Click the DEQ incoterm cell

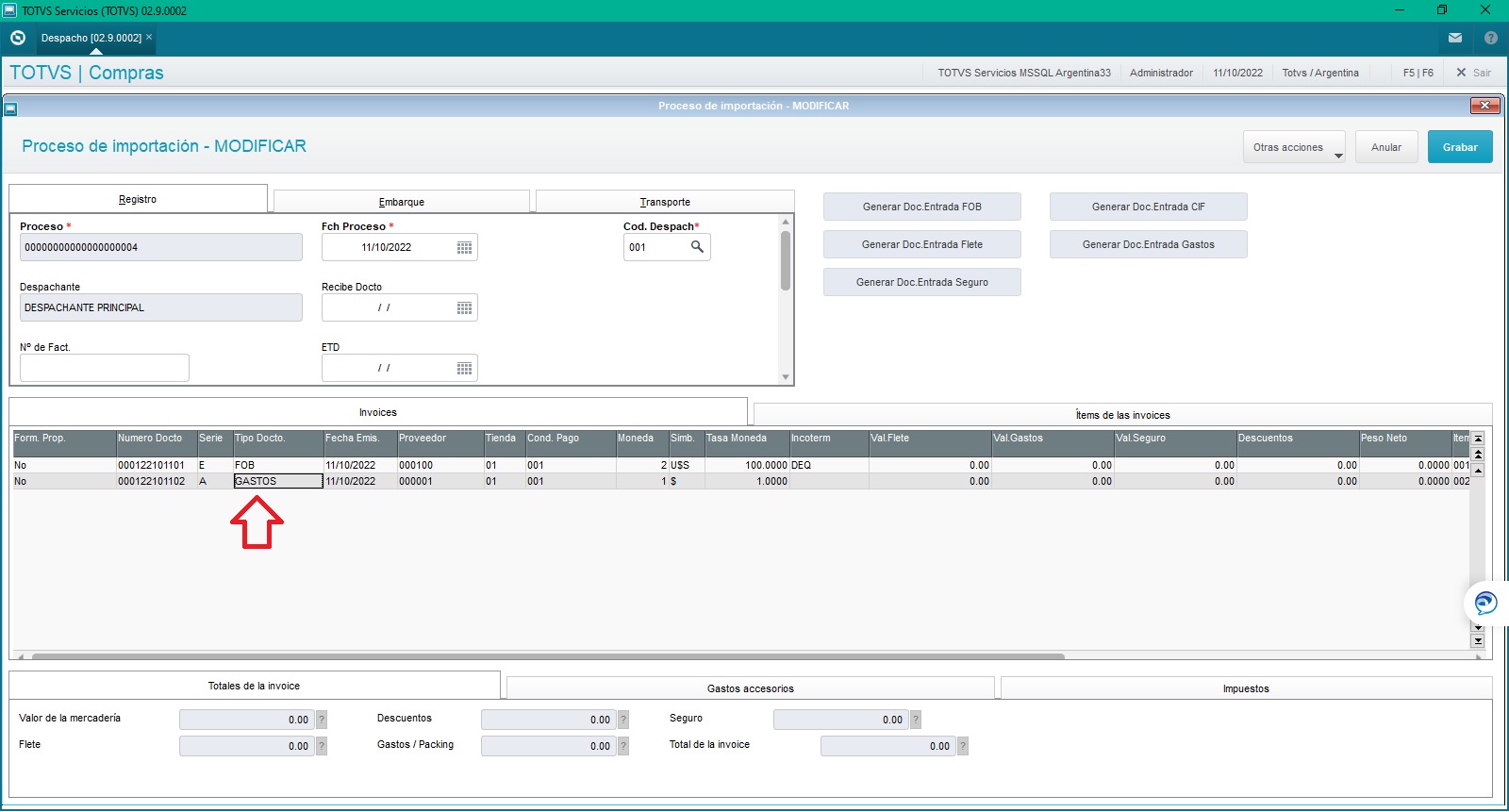829,465
